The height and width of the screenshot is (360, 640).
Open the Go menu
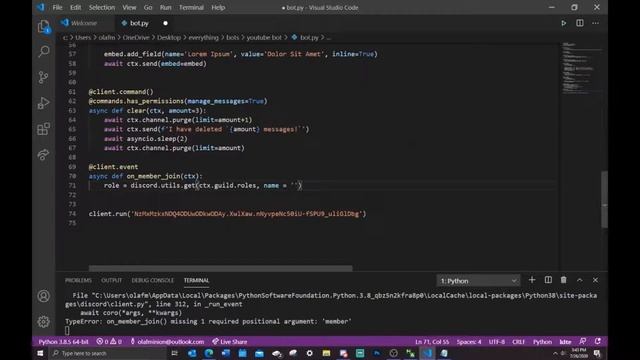pyautogui.click(x=148, y=7)
